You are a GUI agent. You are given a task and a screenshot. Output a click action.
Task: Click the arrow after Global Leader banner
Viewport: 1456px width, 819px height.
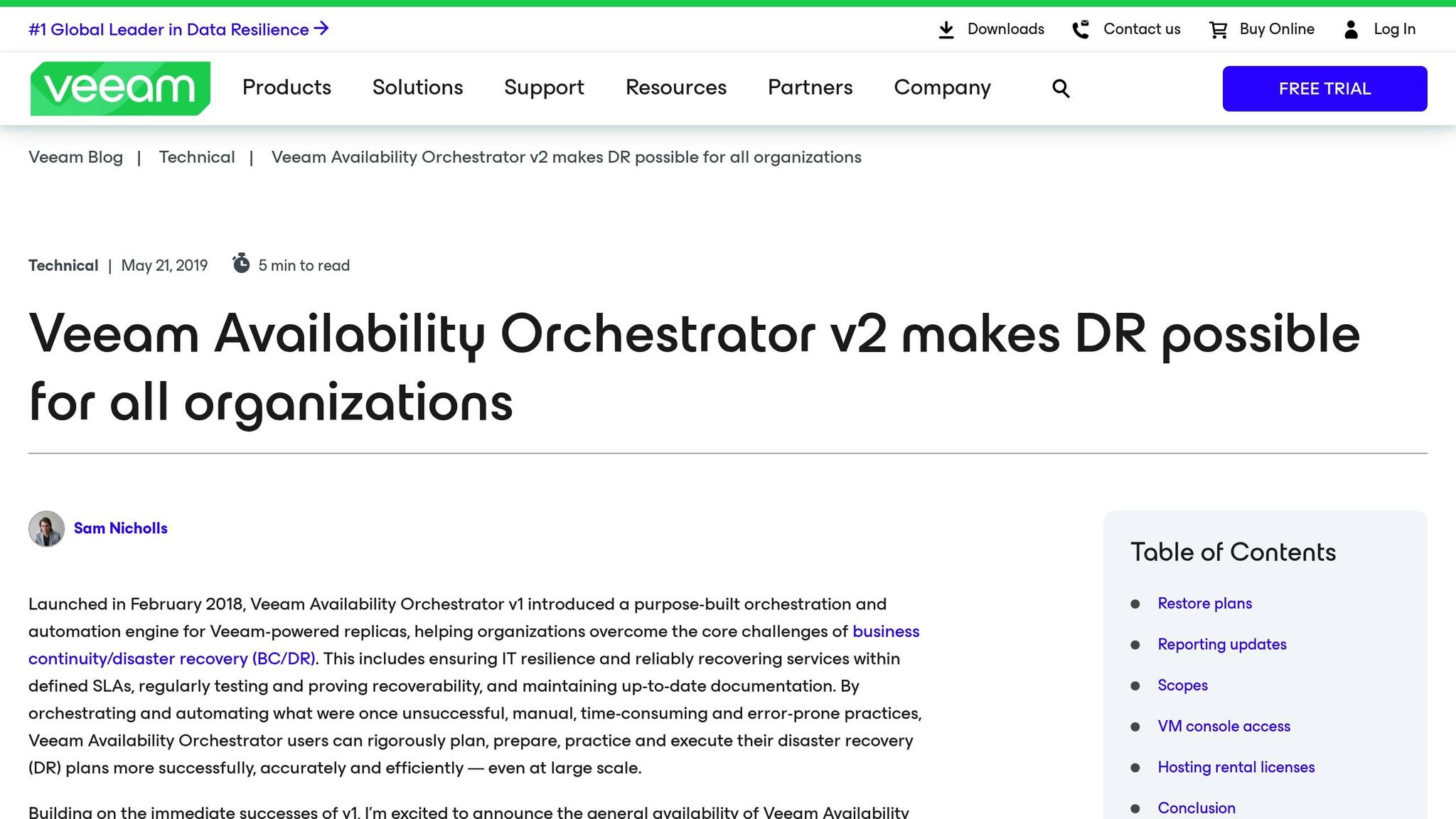(321, 28)
